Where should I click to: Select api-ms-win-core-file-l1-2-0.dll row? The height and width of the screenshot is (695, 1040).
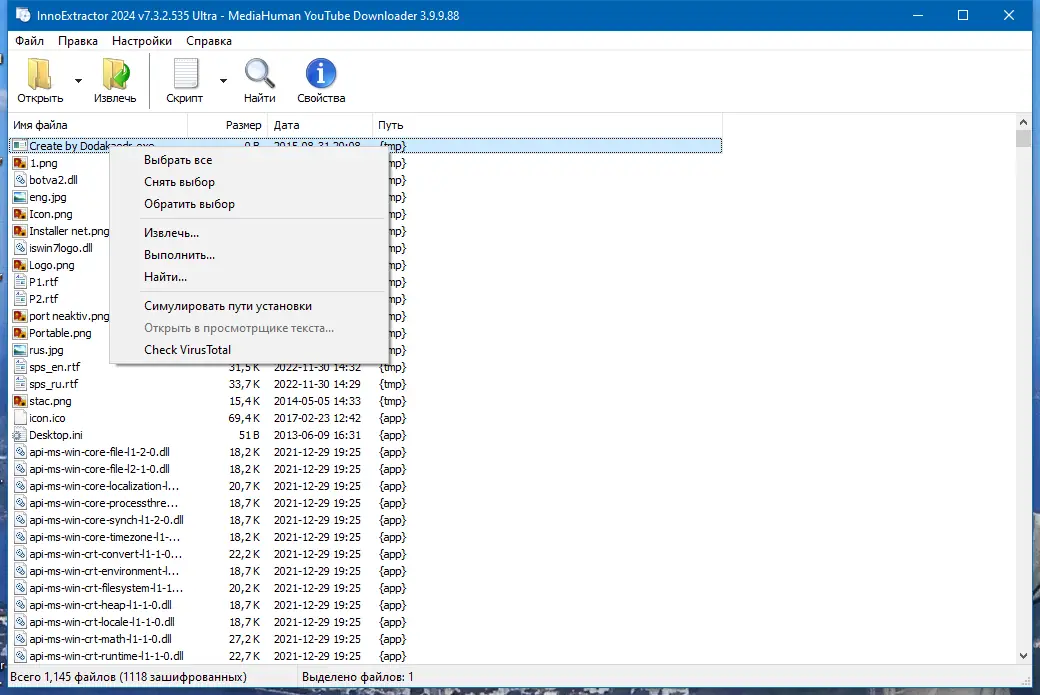point(365,452)
